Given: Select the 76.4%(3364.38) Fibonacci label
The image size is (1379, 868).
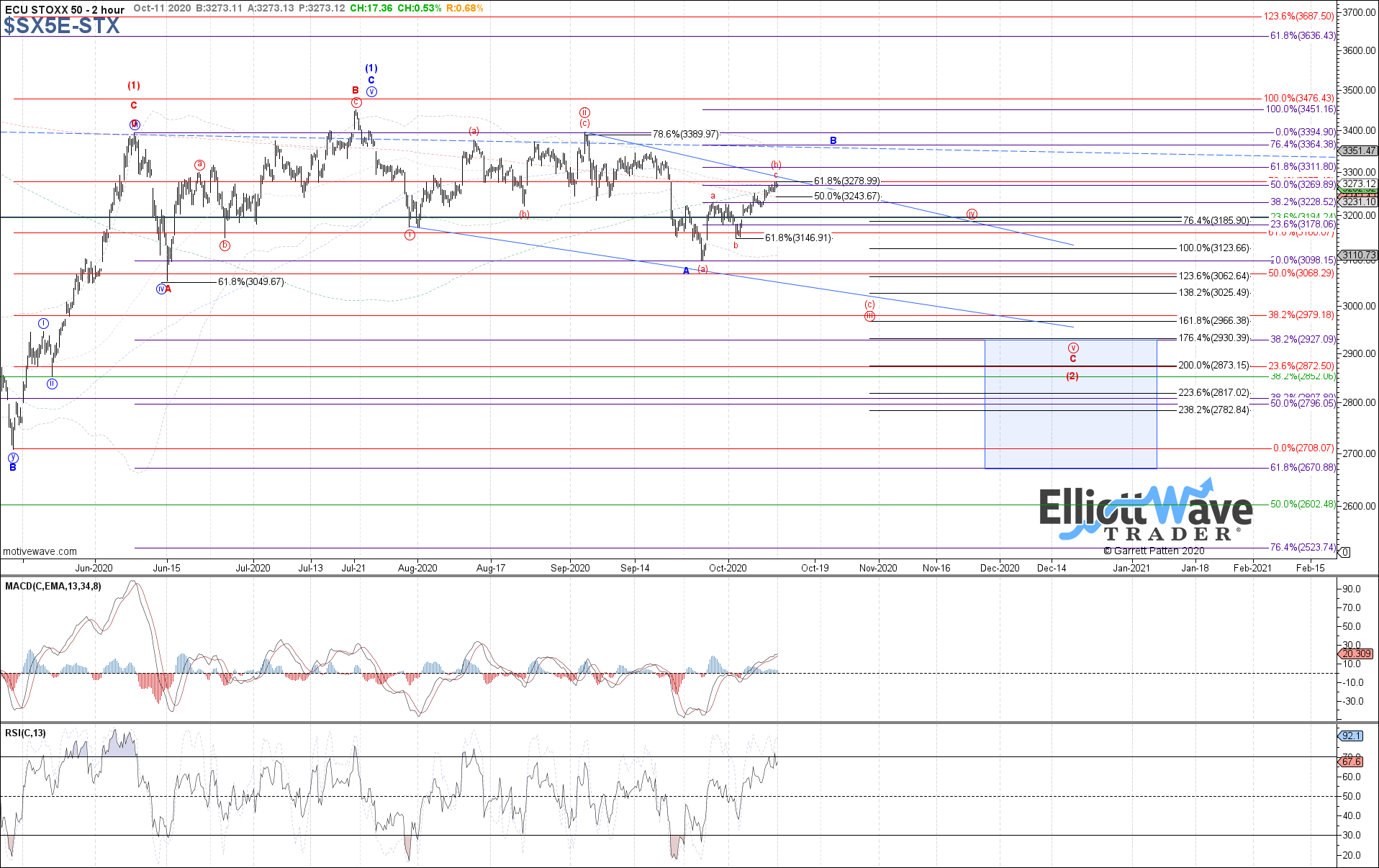Looking at the screenshot, I should click(1303, 144).
